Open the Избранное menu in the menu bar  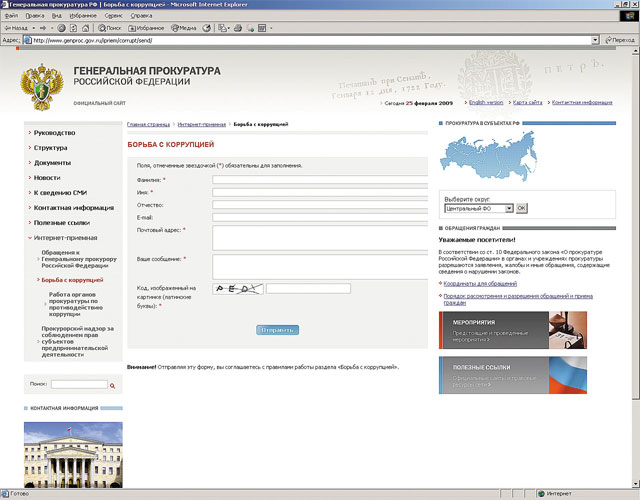pyautogui.click(x=83, y=16)
